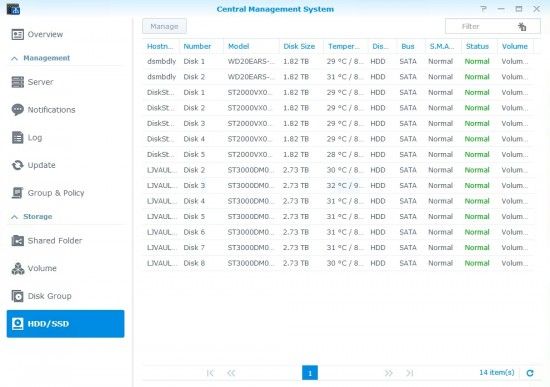This screenshot has height=387, width=550.
Task: Open Disk Group in the sidebar
Action: (x=66, y=296)
